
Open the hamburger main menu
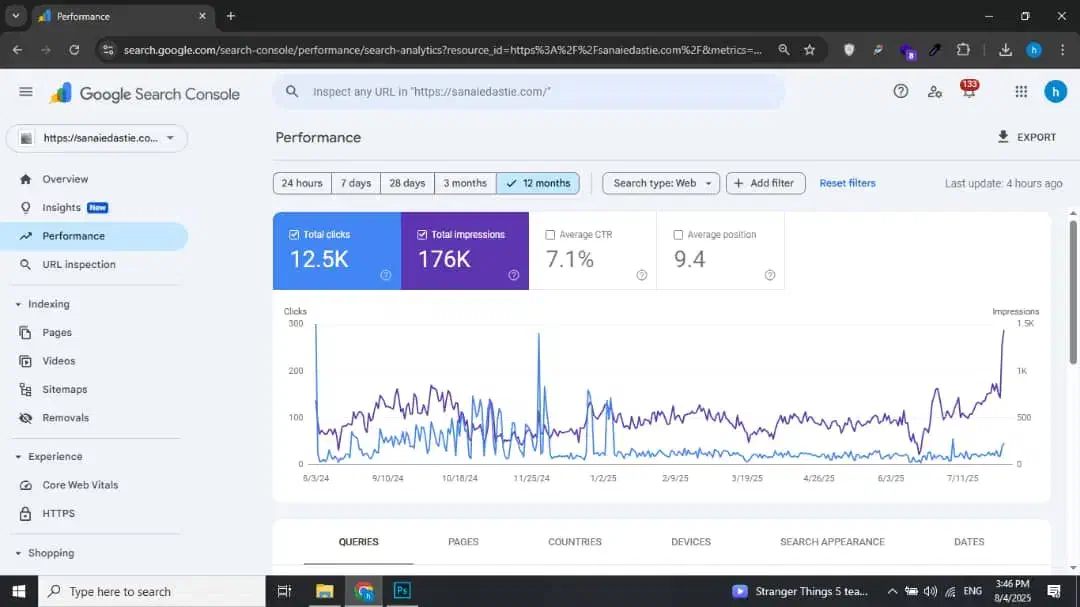26,92
